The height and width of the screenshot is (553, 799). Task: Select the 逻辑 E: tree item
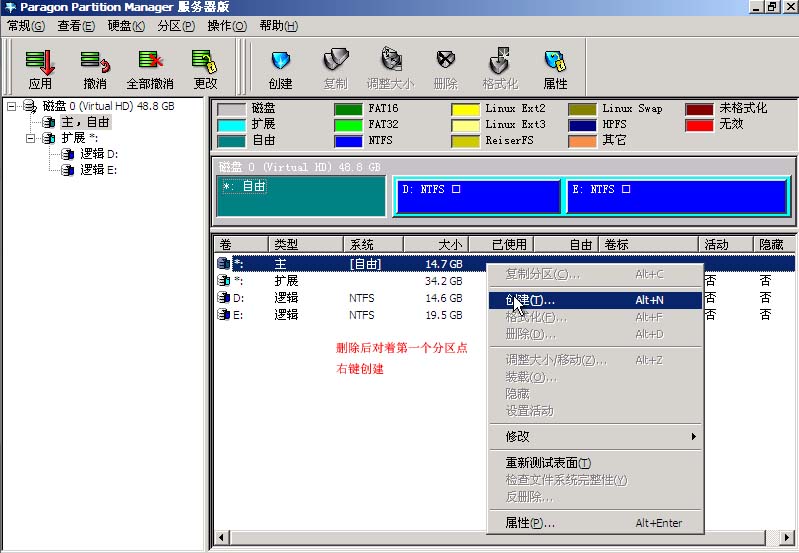tap(98, 170)
